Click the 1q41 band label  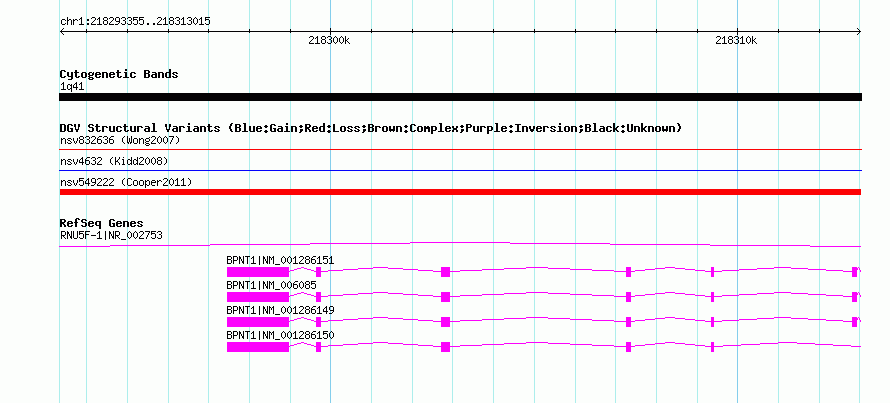pyautogui.click(x=72, y=87)
